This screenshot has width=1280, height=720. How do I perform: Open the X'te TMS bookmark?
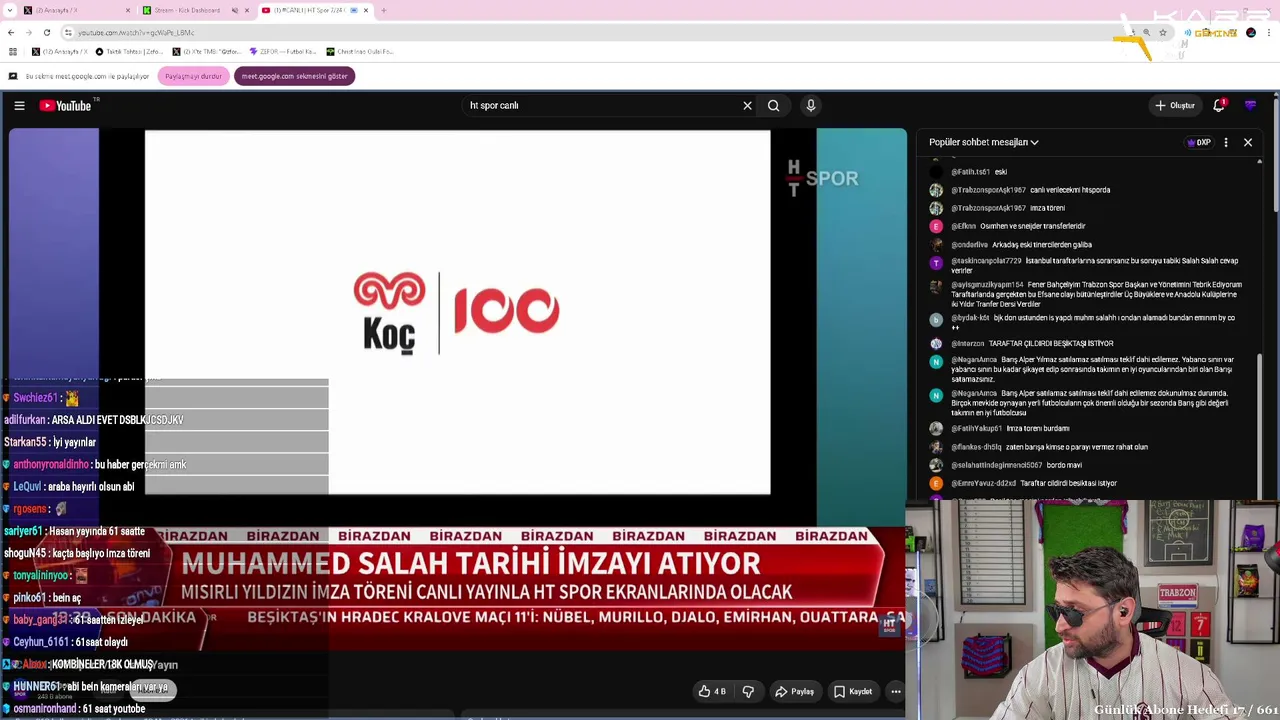tap(207, 51)
